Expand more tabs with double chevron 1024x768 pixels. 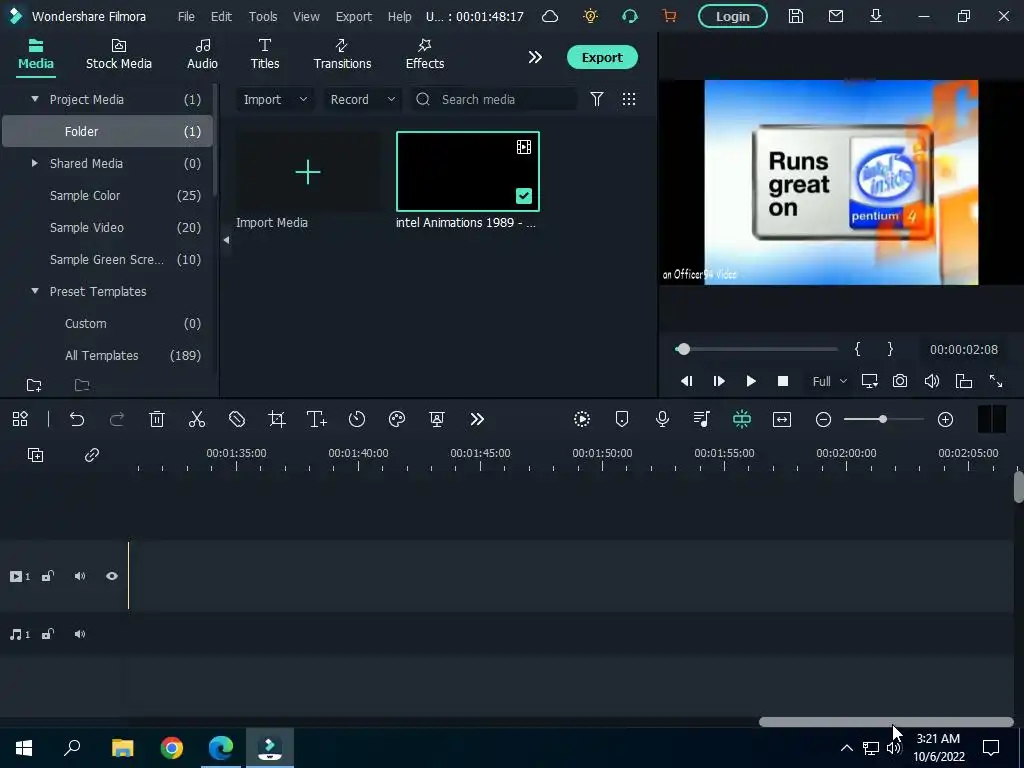tap(535, 57)
